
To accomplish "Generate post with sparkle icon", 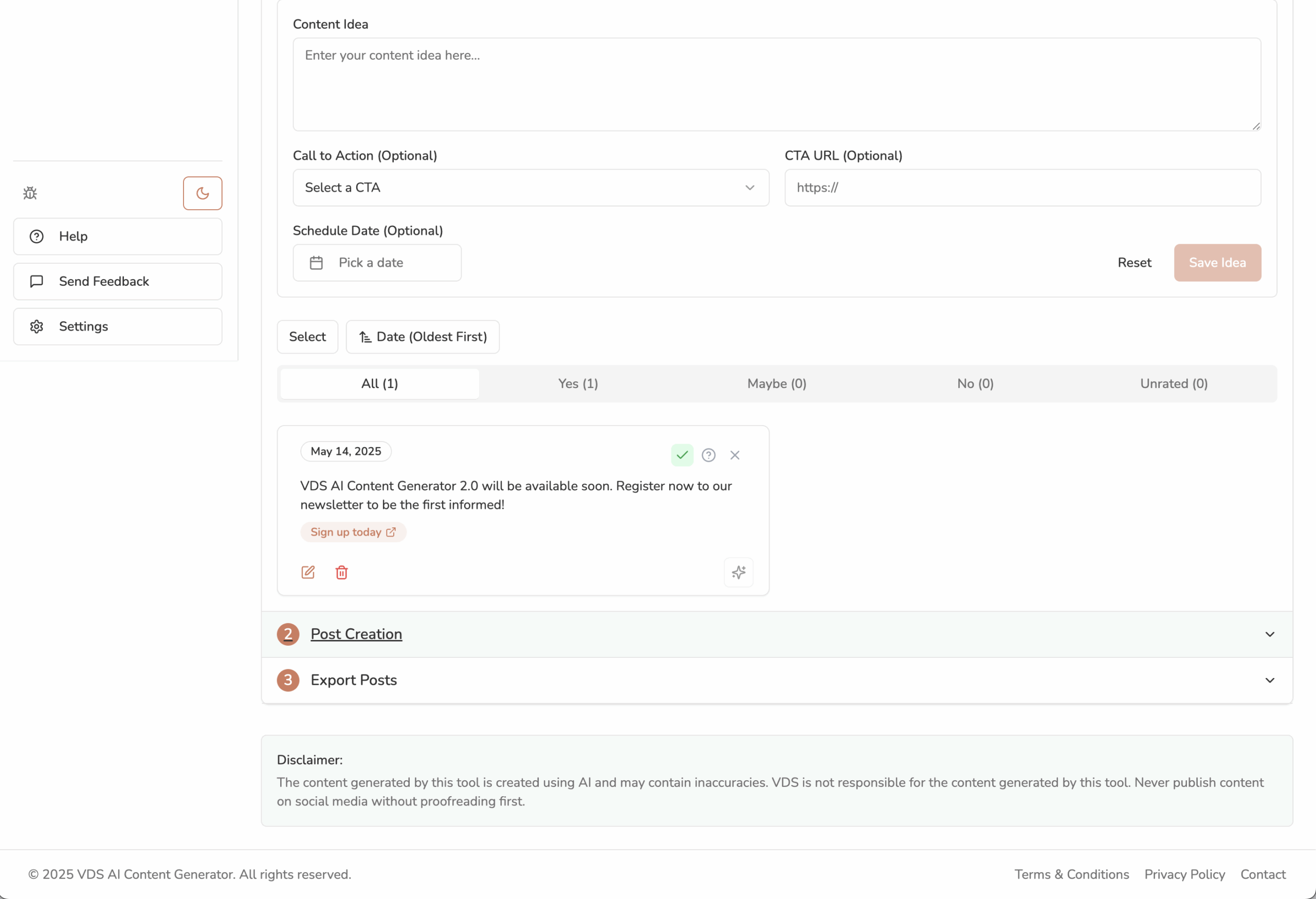I will 738,573.
